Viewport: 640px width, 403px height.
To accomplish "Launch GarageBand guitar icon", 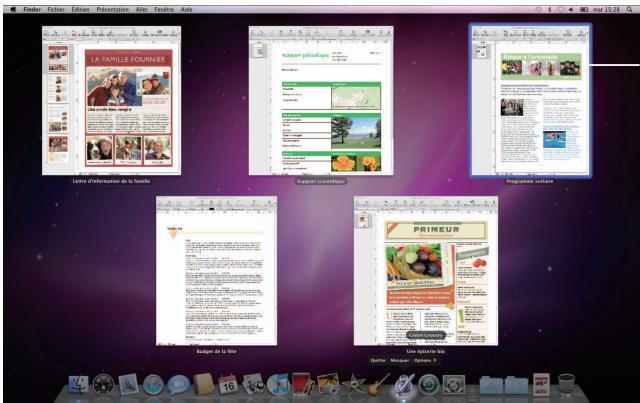I will tap(378, 384).
